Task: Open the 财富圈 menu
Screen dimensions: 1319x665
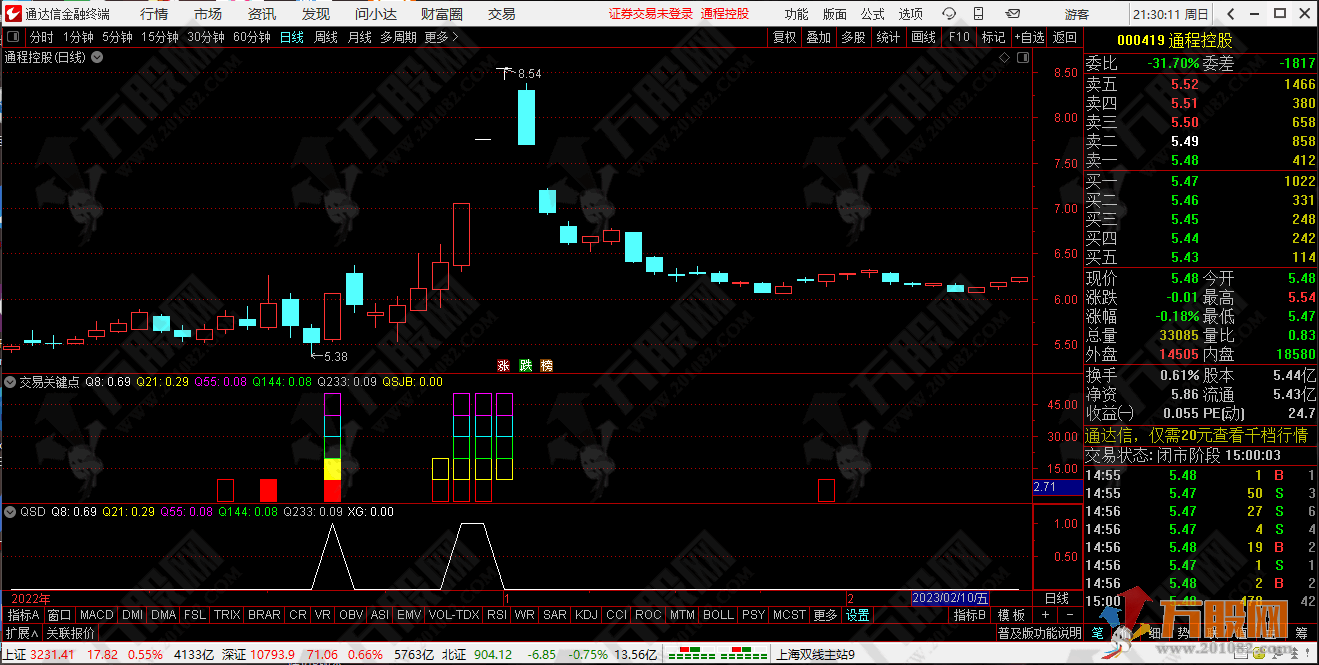Action: [x=442, y=14]
